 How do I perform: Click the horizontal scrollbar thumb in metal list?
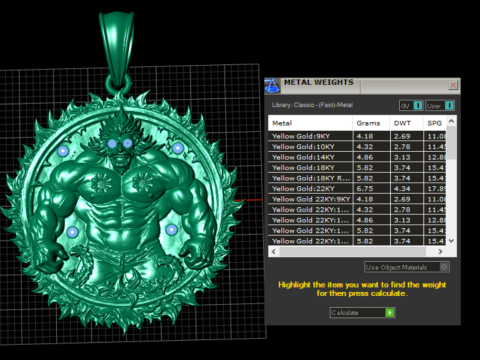[x=353, y=252]
